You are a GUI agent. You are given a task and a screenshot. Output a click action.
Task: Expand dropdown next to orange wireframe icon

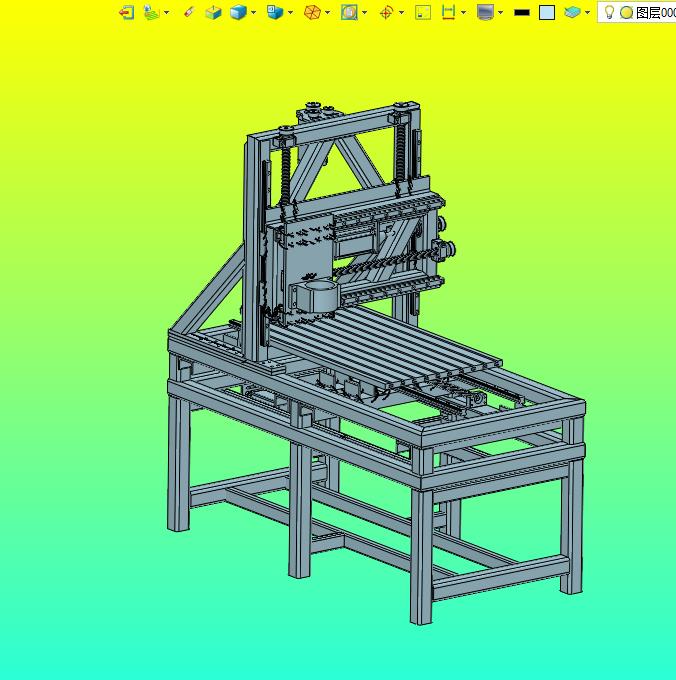click(328, 12)
